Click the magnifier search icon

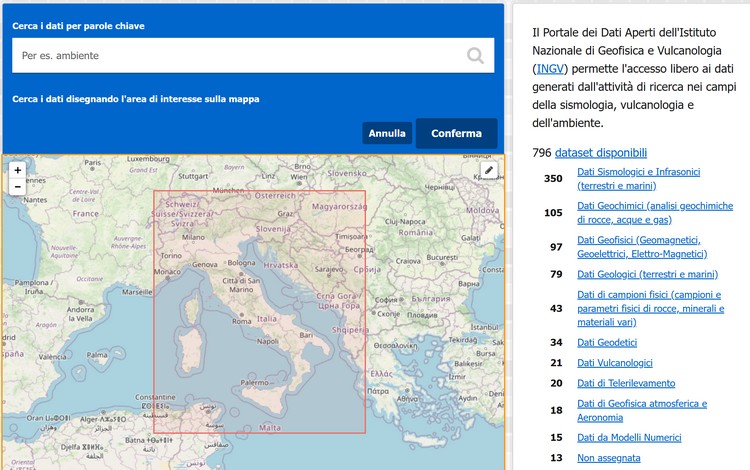pos(475,55)
